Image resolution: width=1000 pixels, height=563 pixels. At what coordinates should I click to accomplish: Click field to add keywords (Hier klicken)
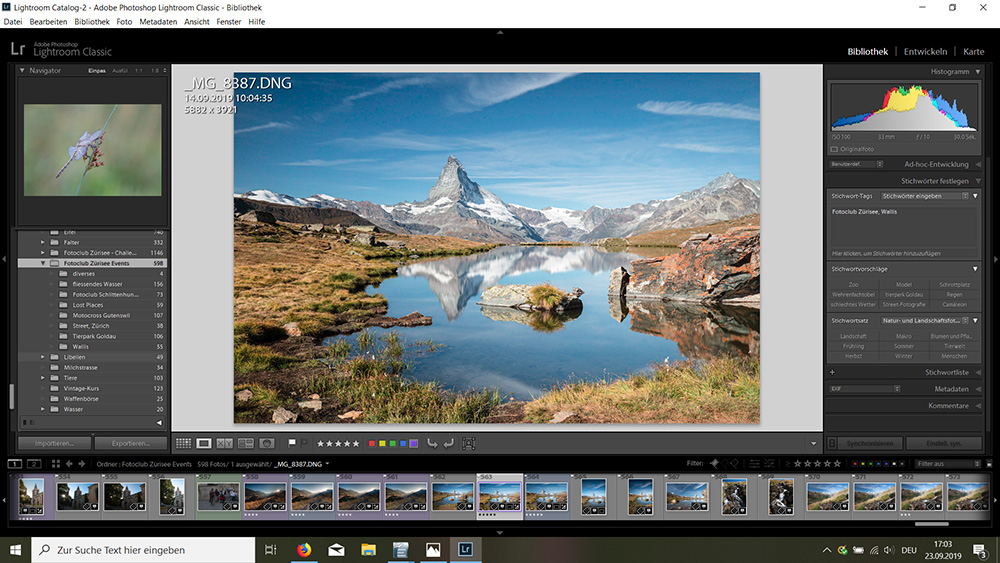coord(903,253)
